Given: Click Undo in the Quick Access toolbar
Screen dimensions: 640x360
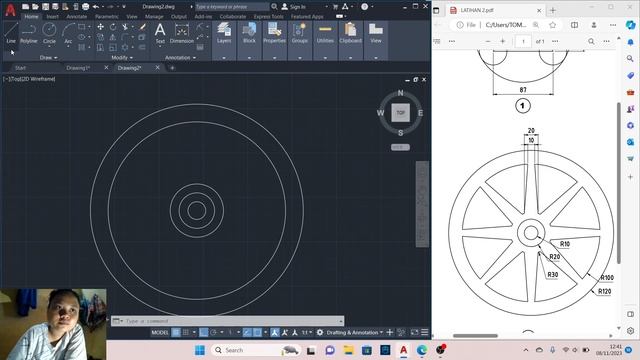Looking at the screenshot, I should (96, 7).
